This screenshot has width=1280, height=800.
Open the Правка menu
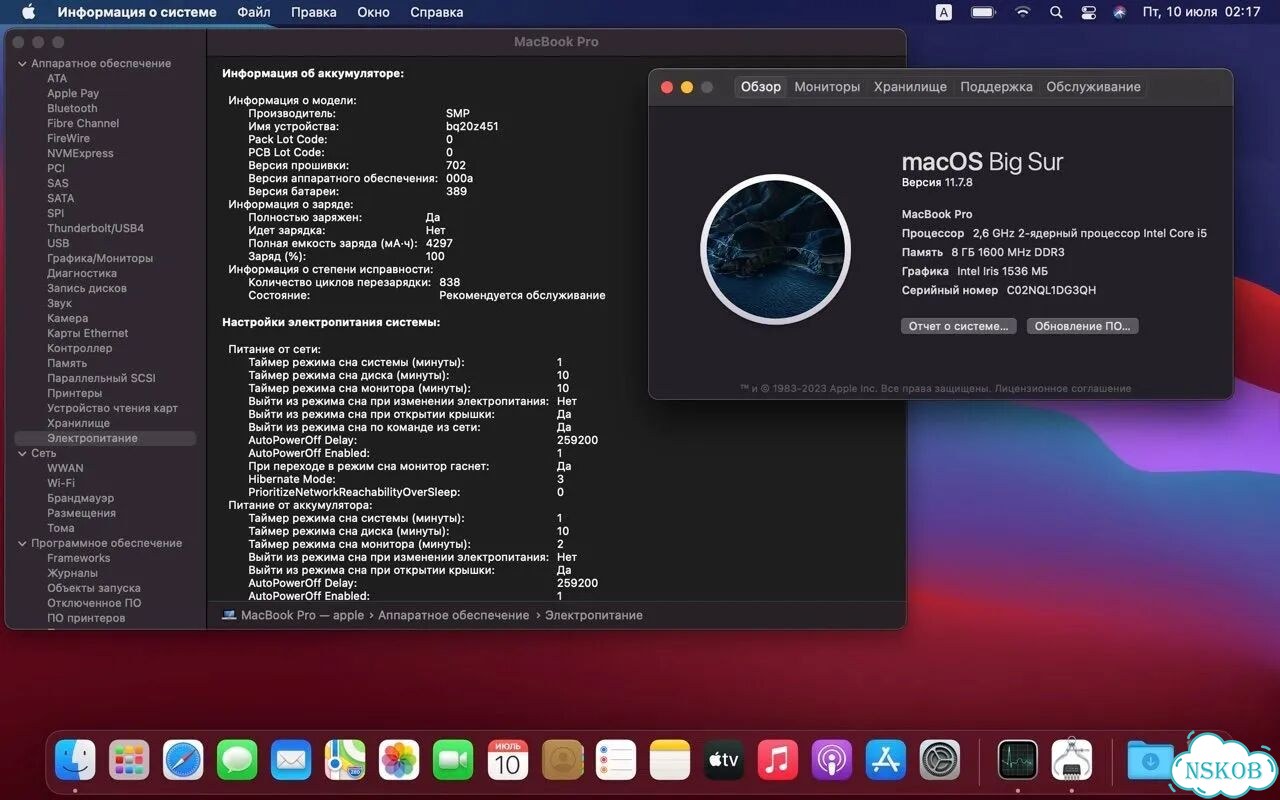tap(313, 12)
